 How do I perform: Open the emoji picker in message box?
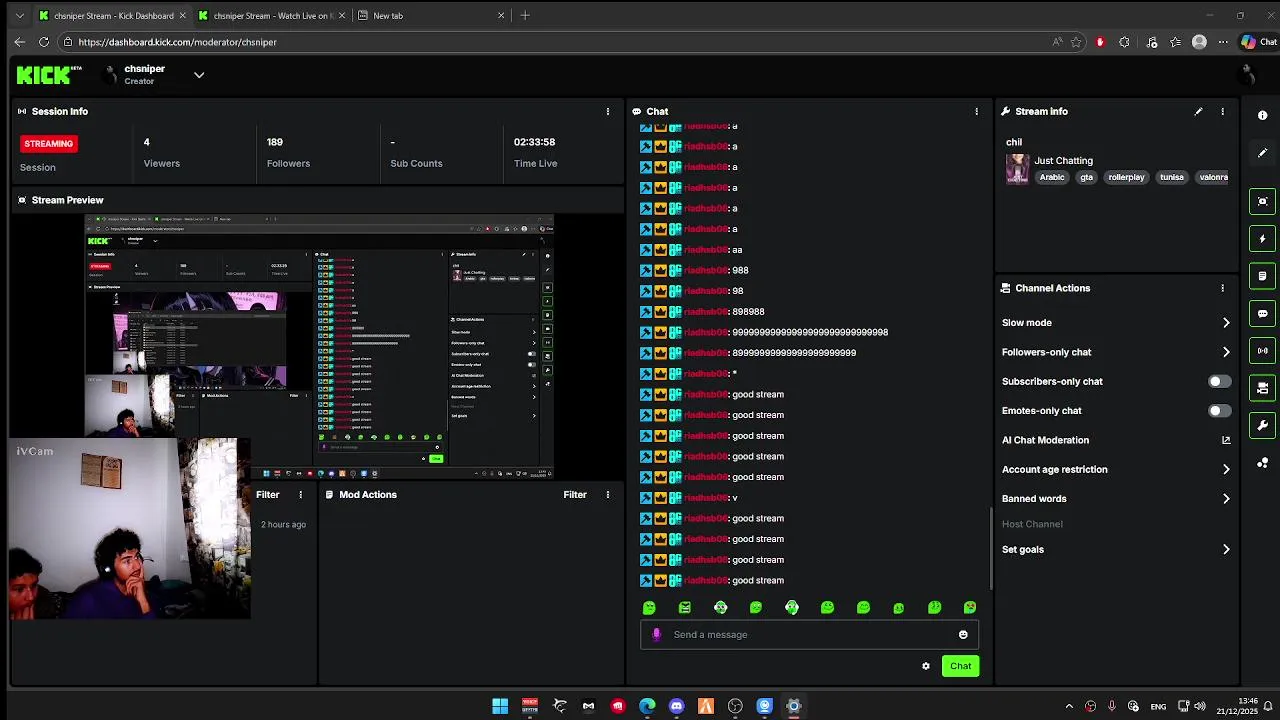963,634
